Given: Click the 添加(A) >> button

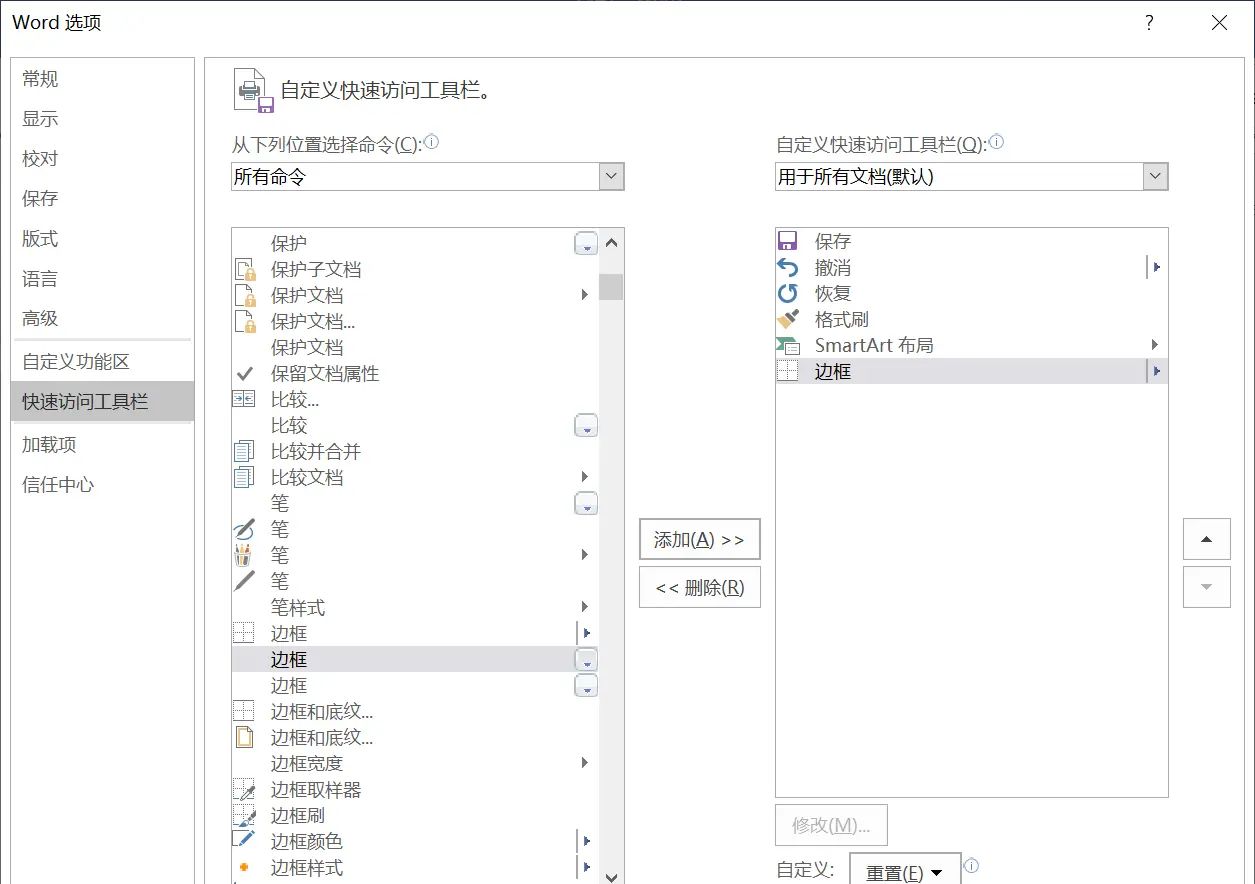Looking at the screenshot, I should click(x=699, y=539).
